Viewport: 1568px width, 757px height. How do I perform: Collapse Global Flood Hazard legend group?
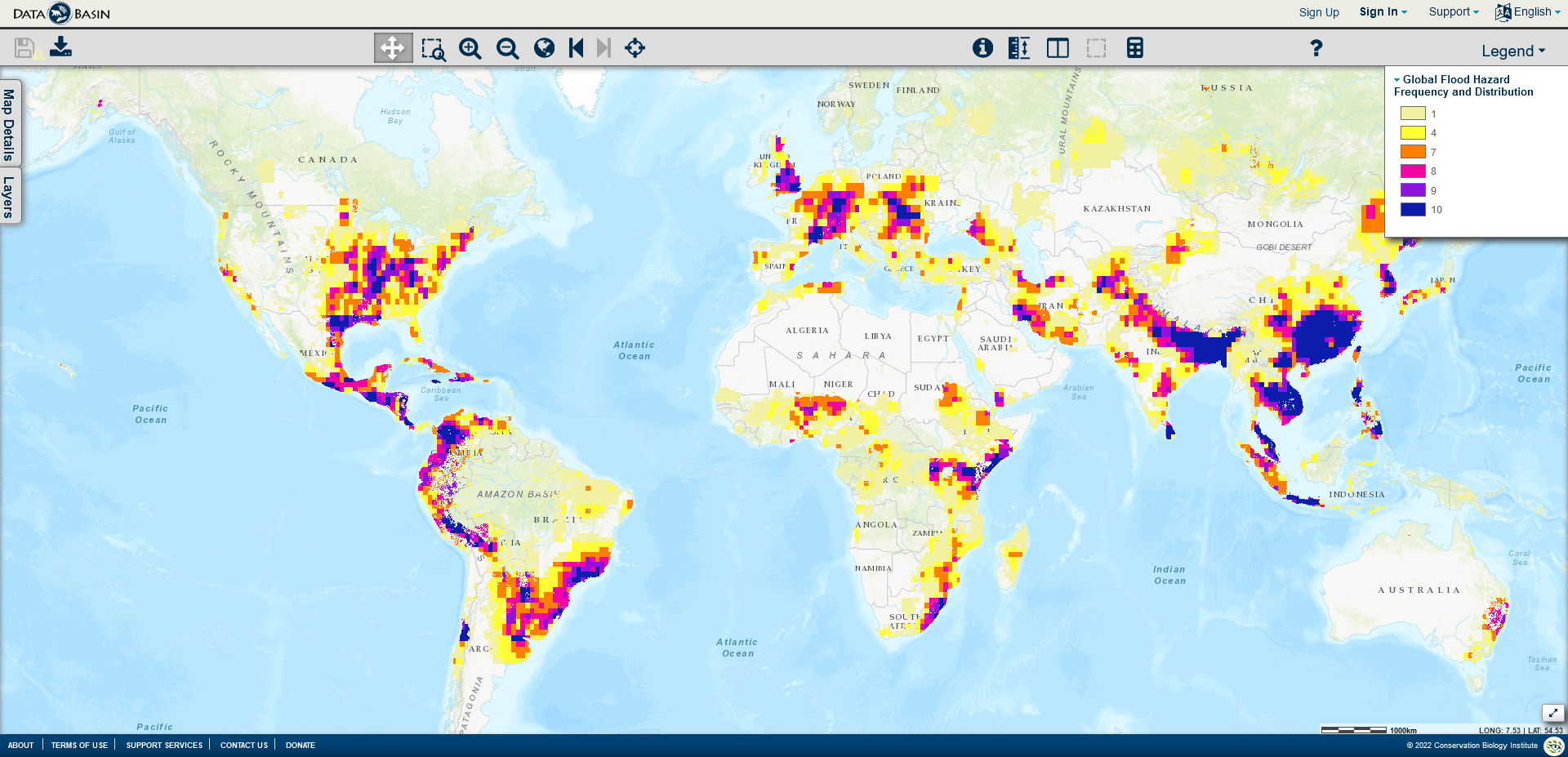1397,80
